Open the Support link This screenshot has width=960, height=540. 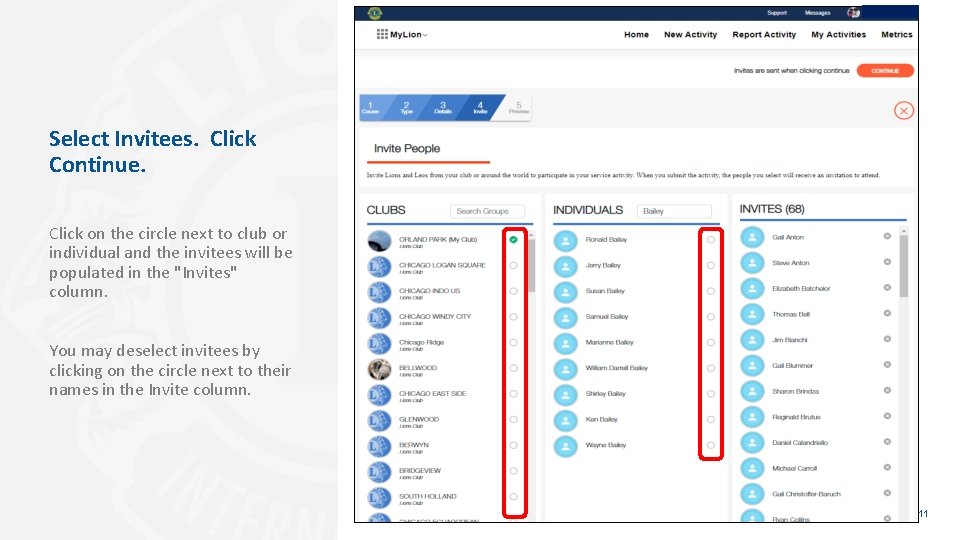(x=777, y=13)
